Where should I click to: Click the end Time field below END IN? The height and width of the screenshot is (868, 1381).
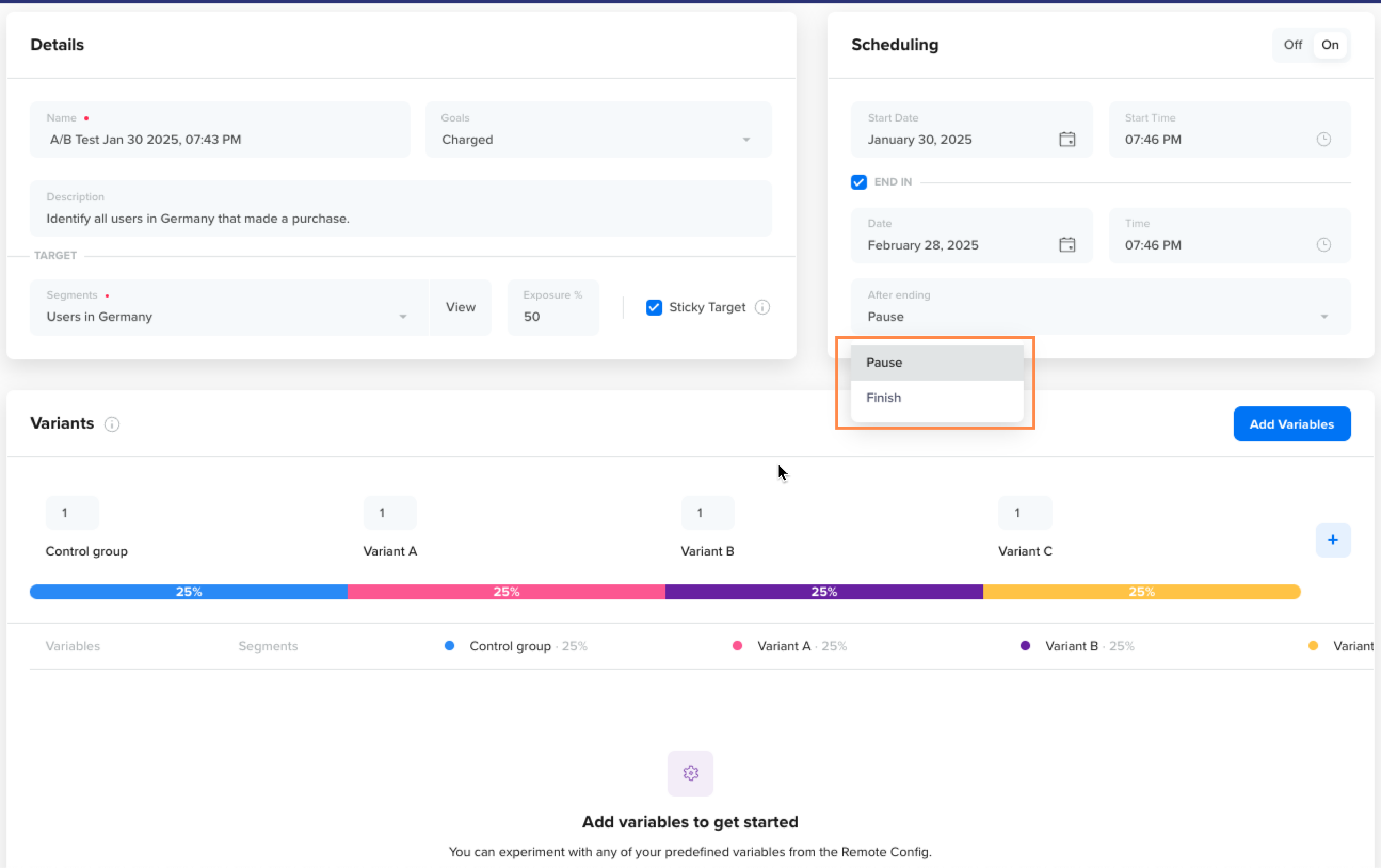click(x=1230, y=235)
